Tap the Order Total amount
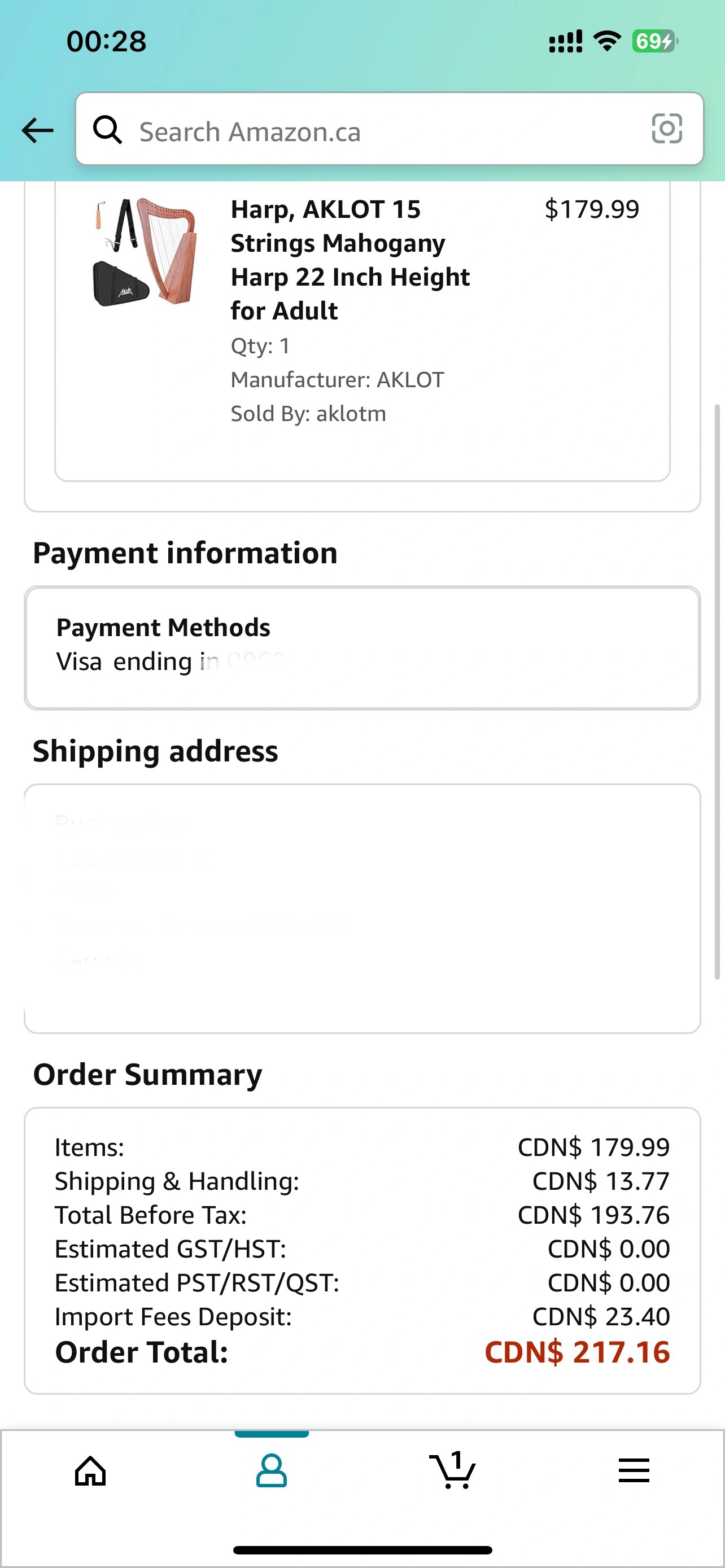The height and width of the screenshot is (1568, 725). [x=577, y=1352]
